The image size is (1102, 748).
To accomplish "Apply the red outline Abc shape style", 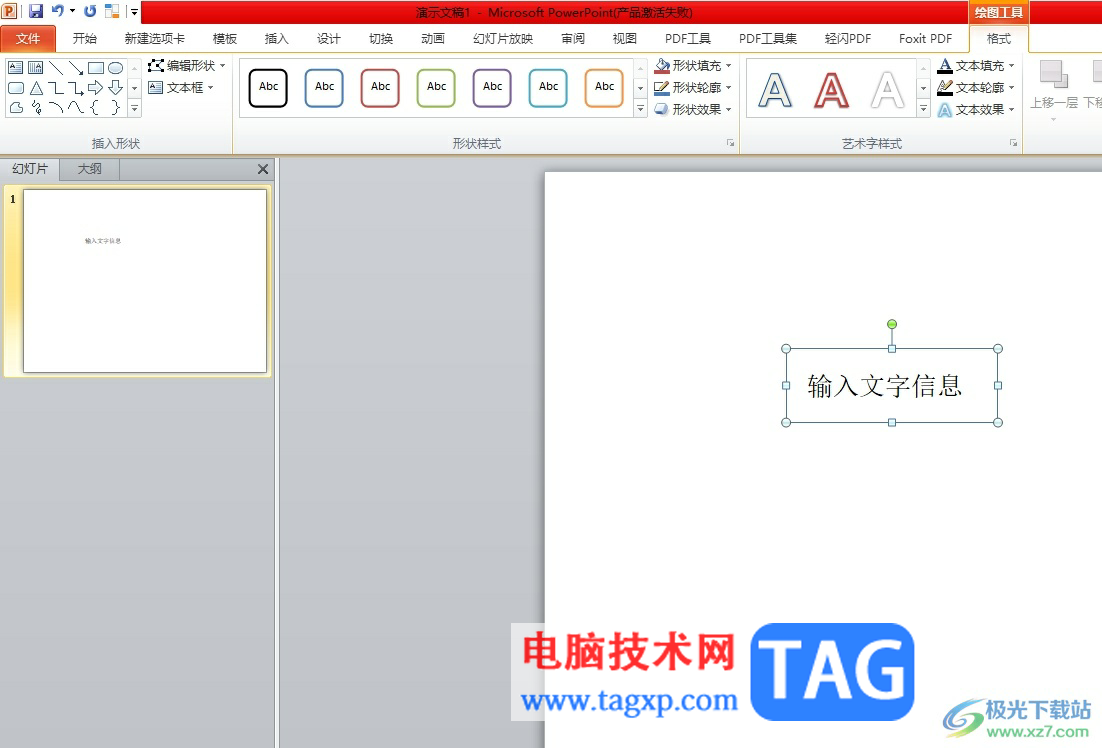I will [380, 87].
